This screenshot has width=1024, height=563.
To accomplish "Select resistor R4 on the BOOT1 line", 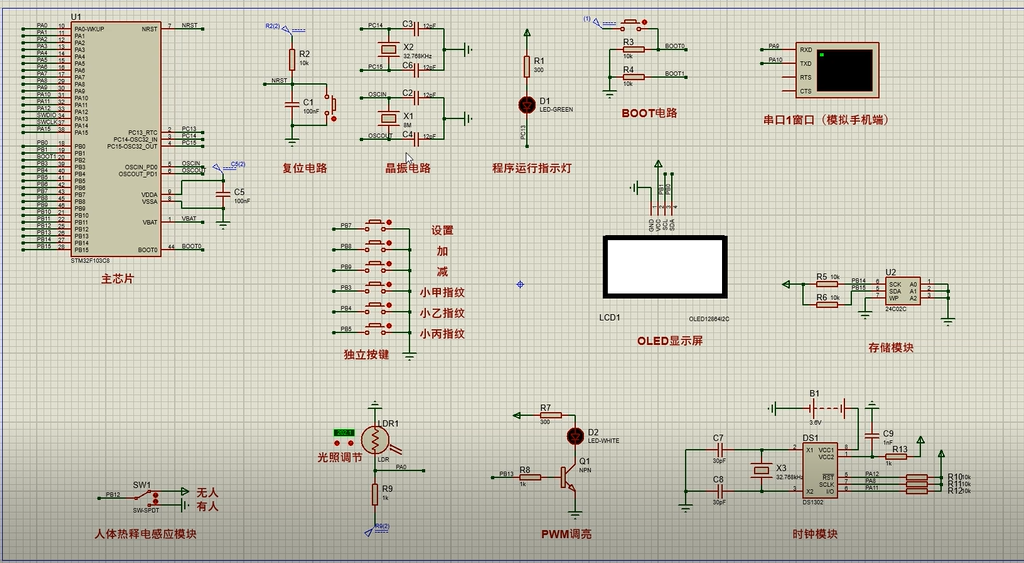I will pyautogui.click(x=633, y=76).
